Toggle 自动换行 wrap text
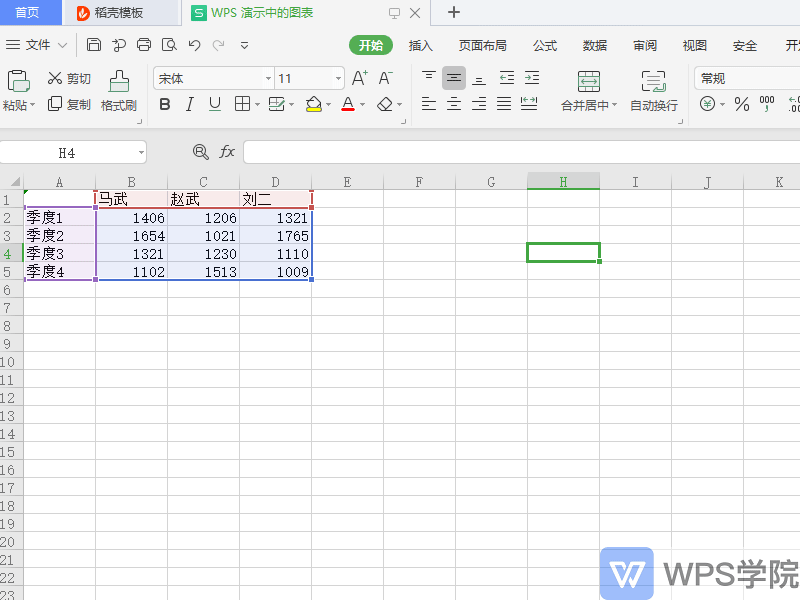The height and width of the screenshot is (600, 800). coord(654,91)
